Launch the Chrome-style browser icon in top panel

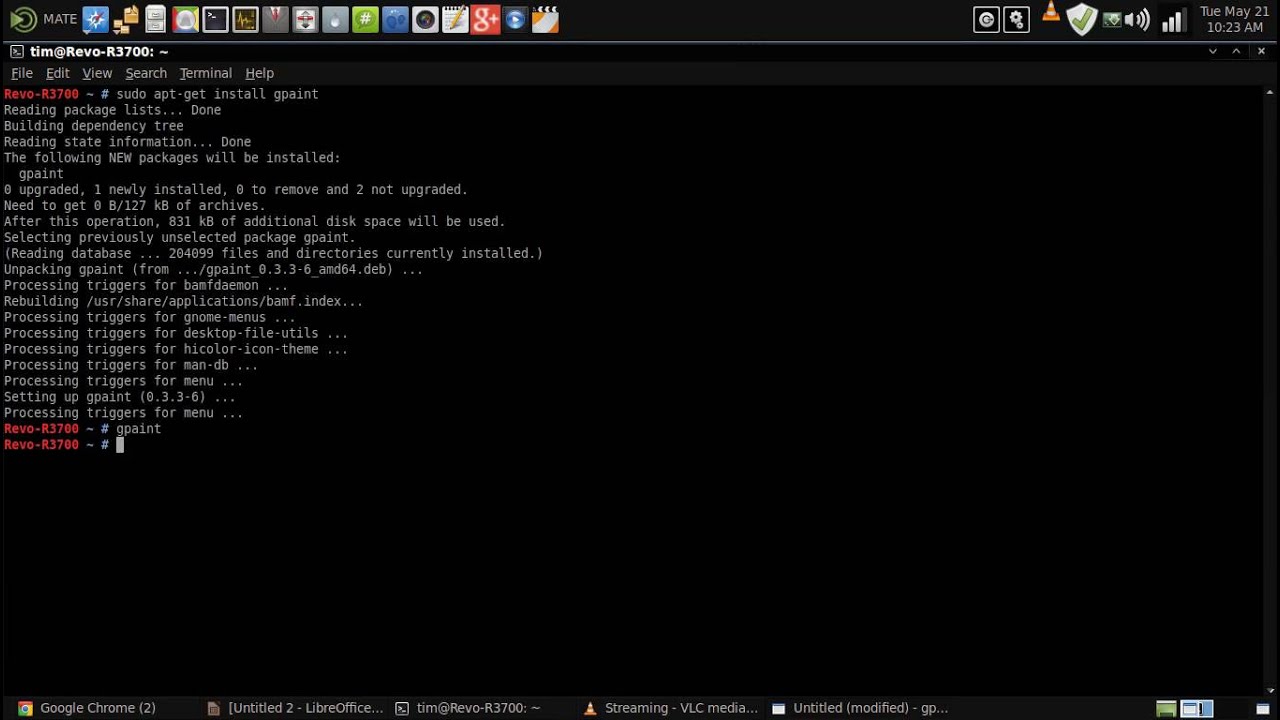coord(185,19)
